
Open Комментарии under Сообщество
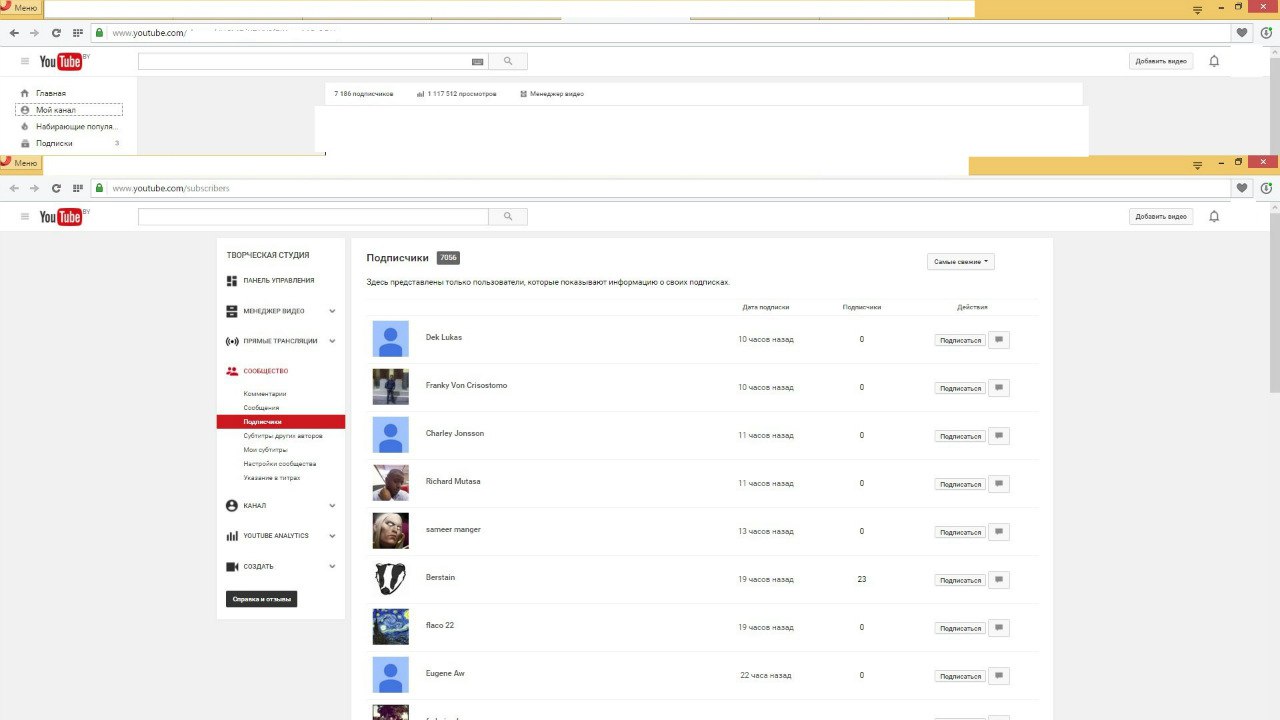coord(264,394)
